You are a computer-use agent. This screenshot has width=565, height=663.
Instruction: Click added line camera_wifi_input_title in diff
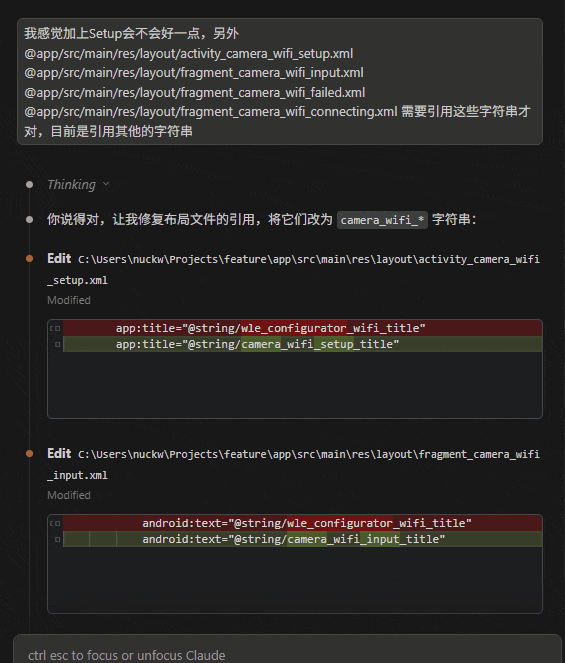302,539
